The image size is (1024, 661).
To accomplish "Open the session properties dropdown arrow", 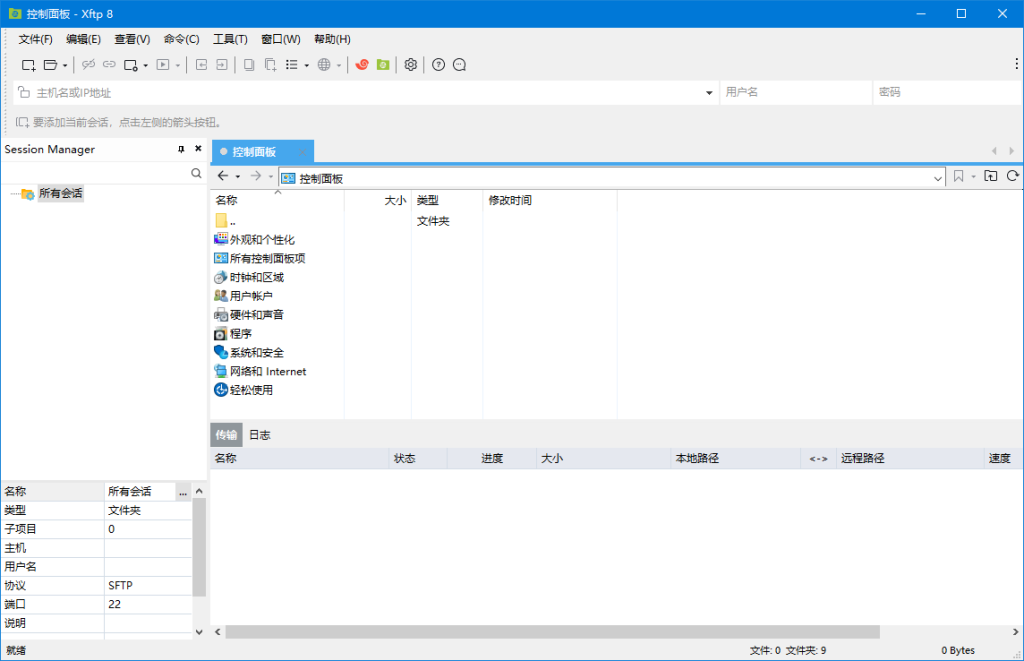I will point(145,65).
